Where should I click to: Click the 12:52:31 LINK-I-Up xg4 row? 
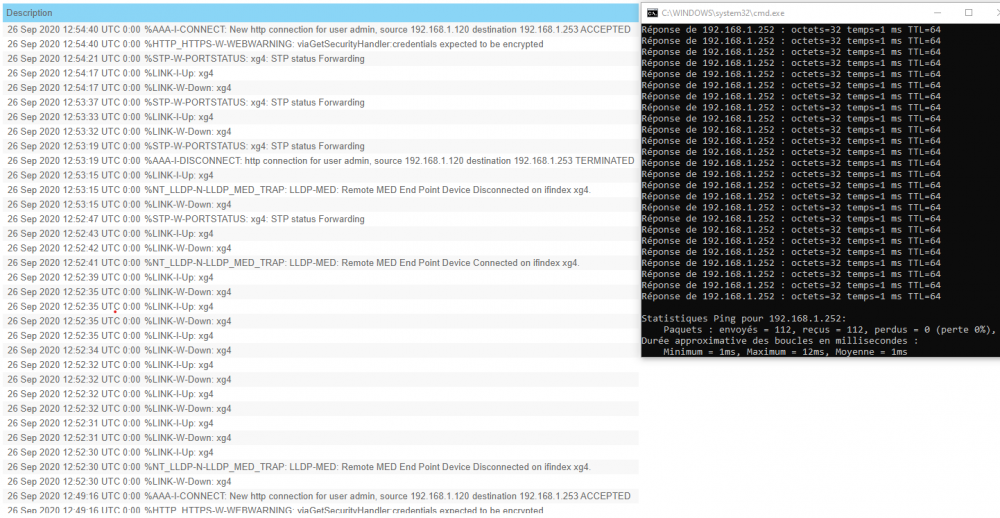[x=320, y=423]
